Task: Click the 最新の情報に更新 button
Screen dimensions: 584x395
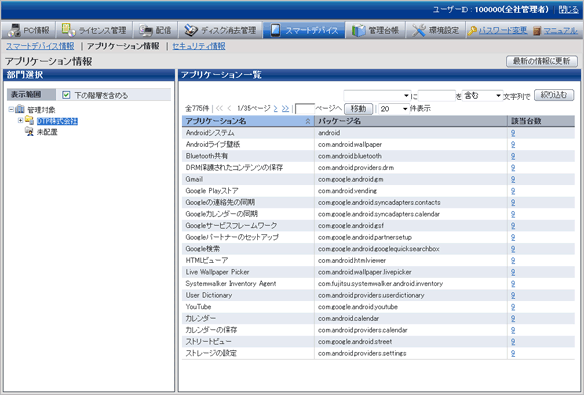Action: pyautogui.click(x=542, y=61)
